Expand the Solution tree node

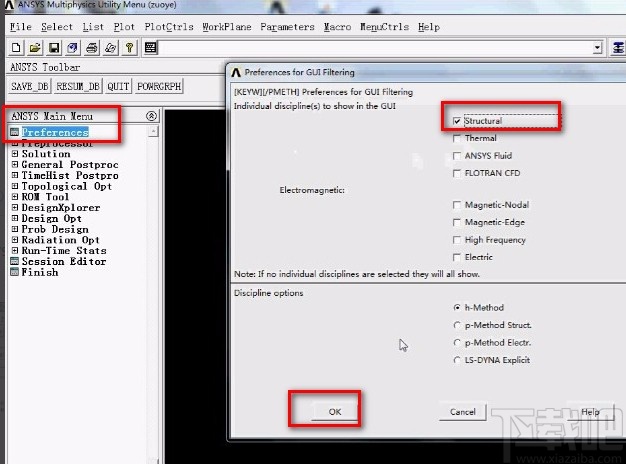tap(15, 154)
